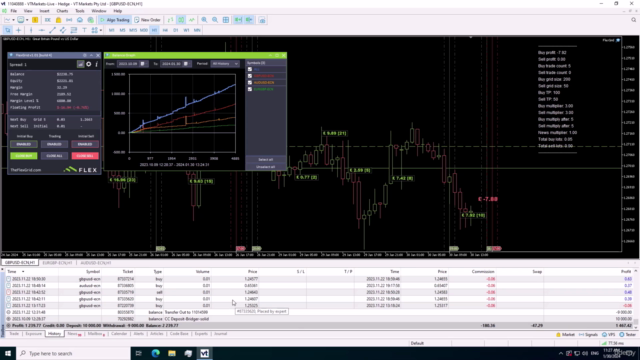Viewport: 640px width, 360px height.
Task: Select the crosshair tool
Action: [18, 30]
